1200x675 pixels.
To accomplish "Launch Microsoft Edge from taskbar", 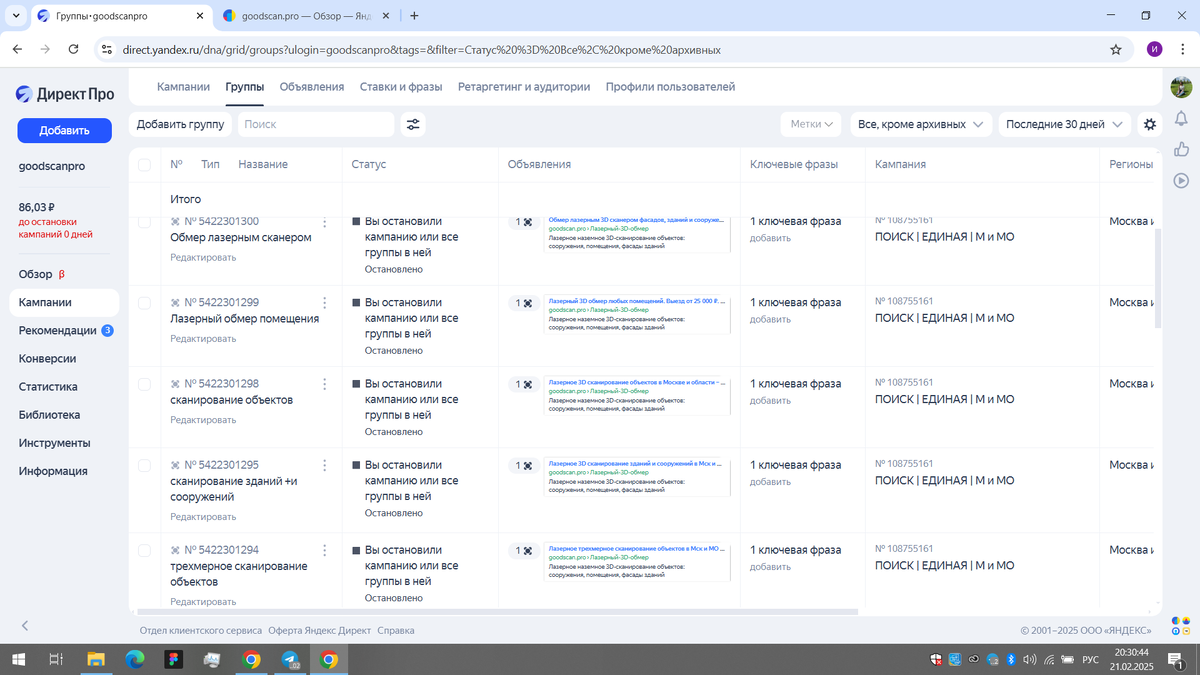I will tap(135, 660).
